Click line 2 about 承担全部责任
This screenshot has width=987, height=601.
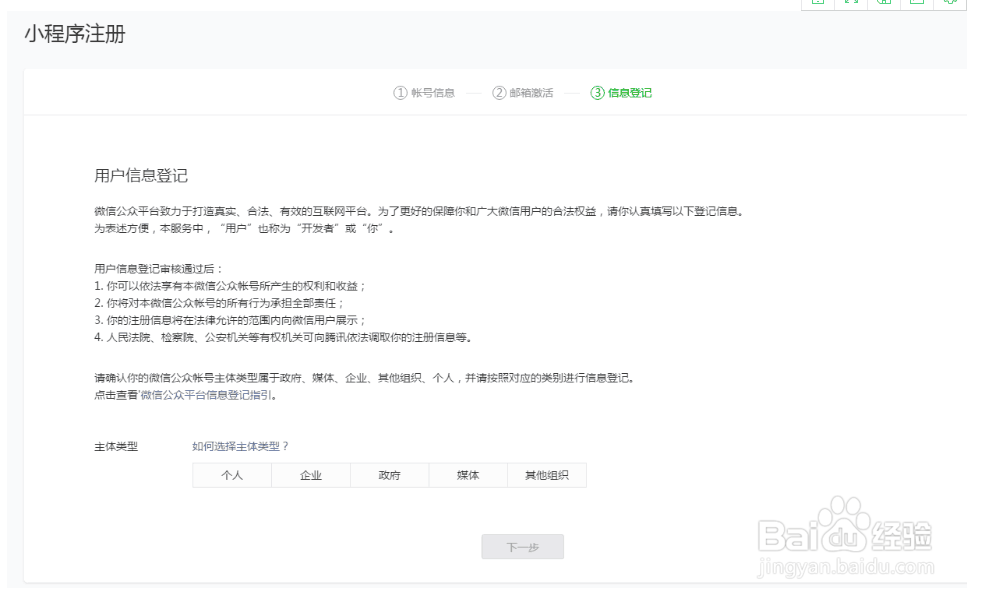click(x=219, y=303)
